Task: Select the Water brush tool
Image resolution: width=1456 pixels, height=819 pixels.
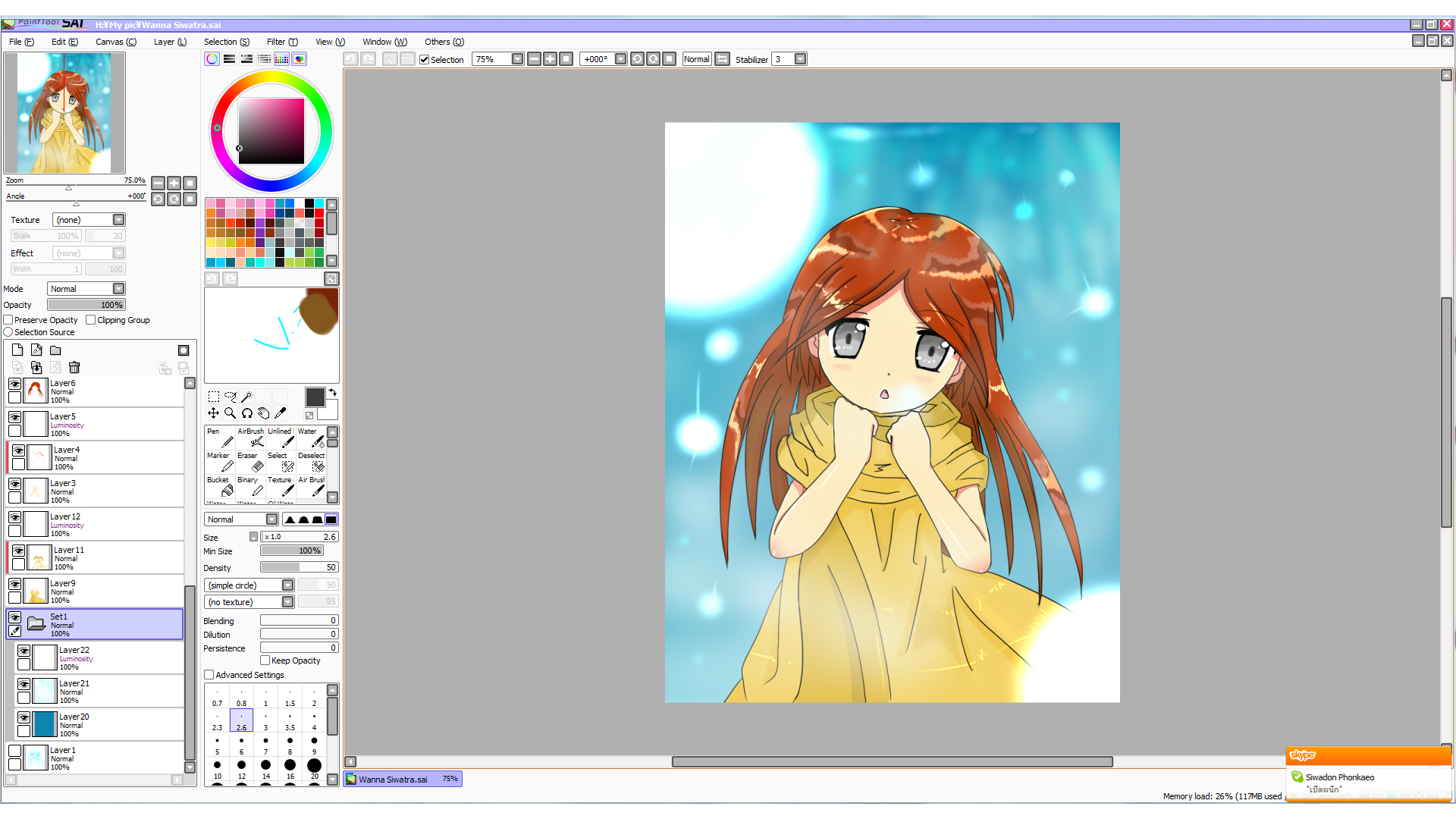Action: (x=311, y=438)
